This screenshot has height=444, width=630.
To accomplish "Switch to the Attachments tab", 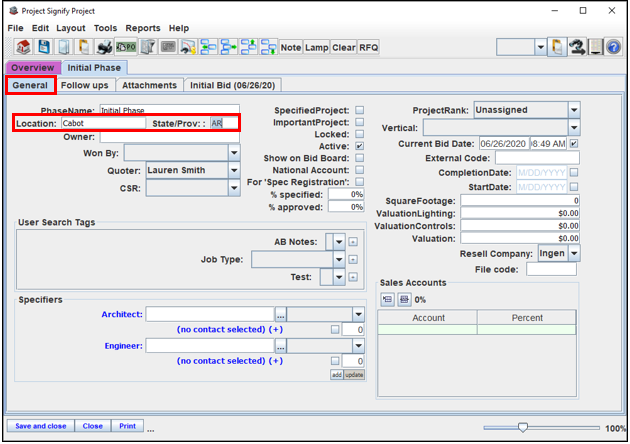I will pyautogui.click(x=149, y=85).
